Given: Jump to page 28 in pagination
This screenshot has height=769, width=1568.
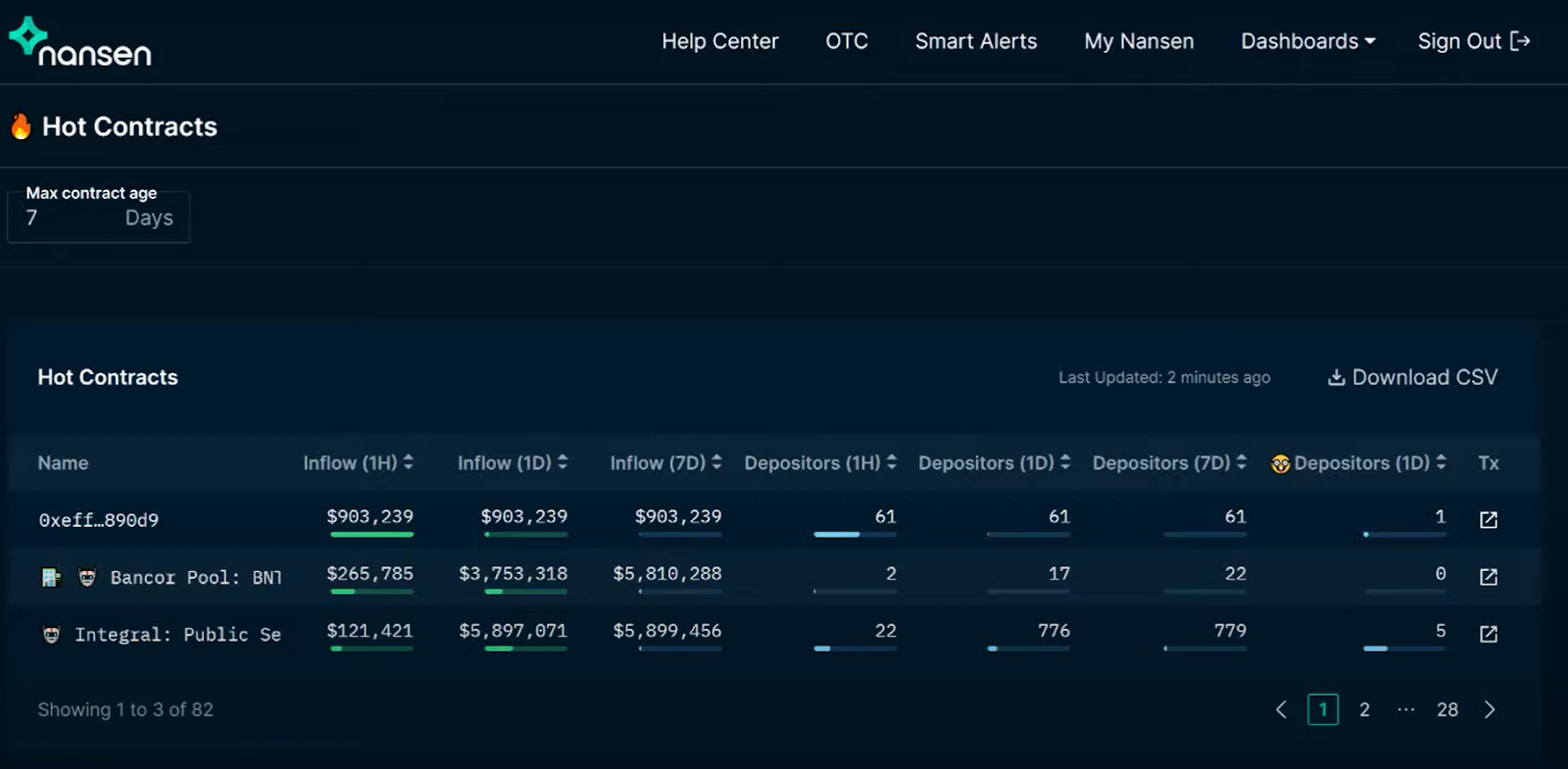Looking at the screenshot, I should (x=1446, y=710).
